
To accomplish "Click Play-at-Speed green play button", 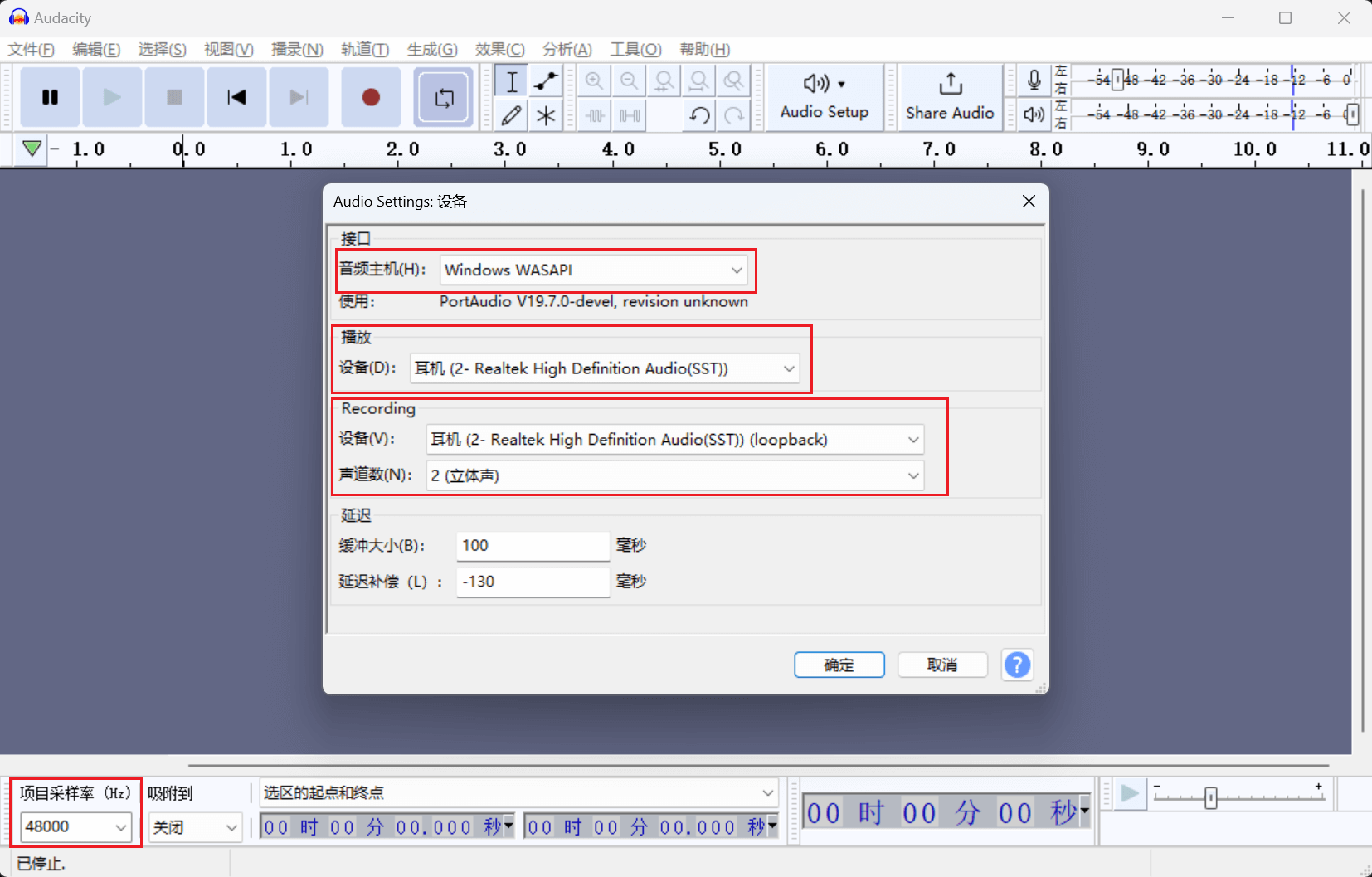I will (x=1129, y=794).
